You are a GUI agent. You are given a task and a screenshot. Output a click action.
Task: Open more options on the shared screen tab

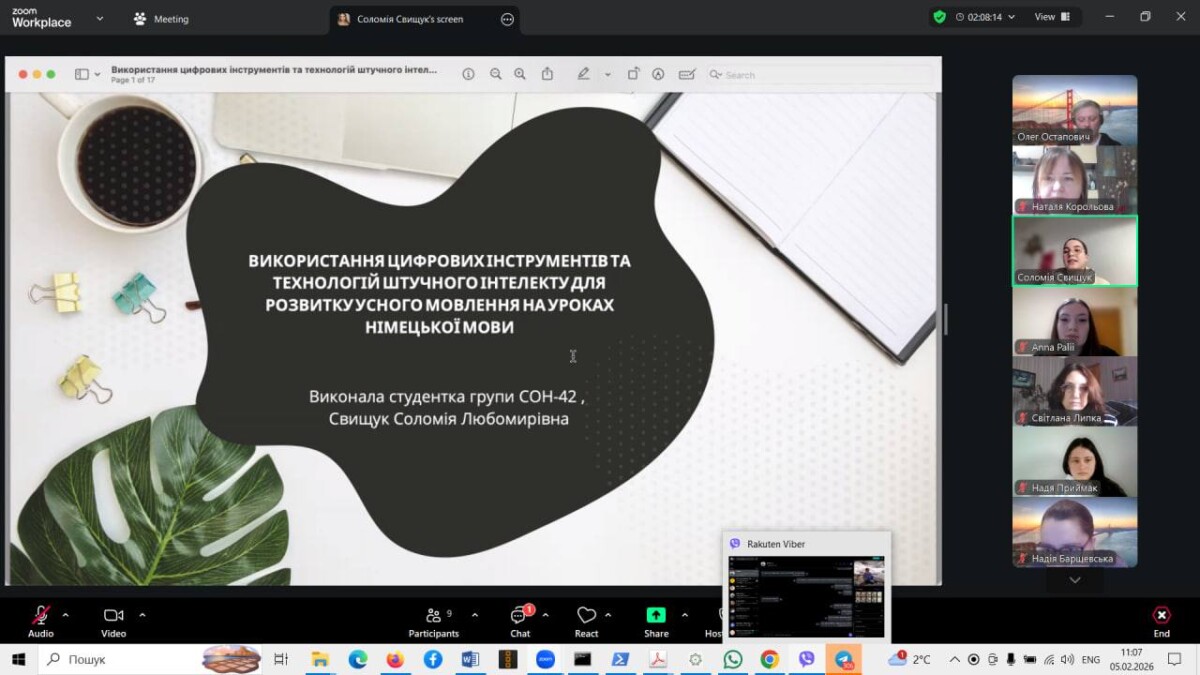pyautogui.click(x=507, y=19)
